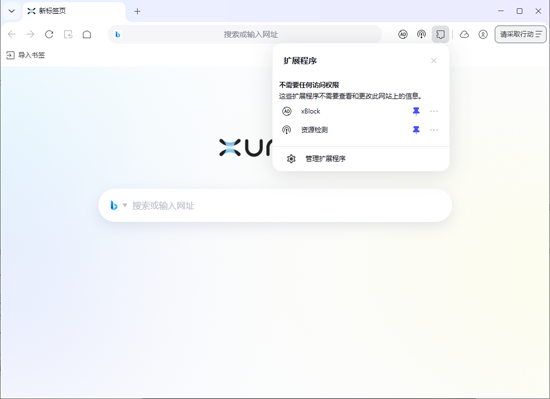Open the resource detection toolbar icon
This screenshot has height=399, width=550.
coord(421,34)
